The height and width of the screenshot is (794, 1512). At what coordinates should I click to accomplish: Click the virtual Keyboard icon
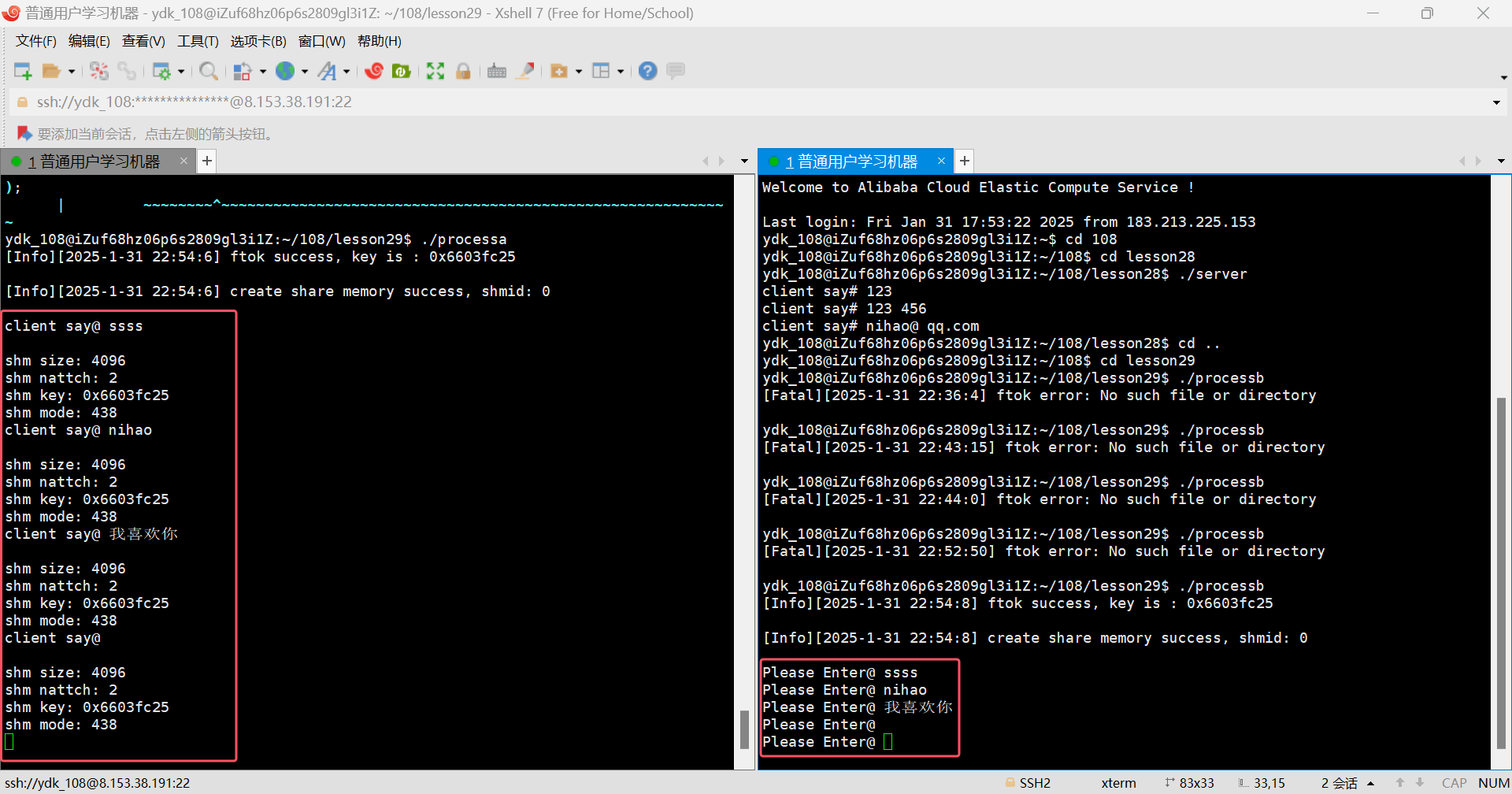point(497,71)
